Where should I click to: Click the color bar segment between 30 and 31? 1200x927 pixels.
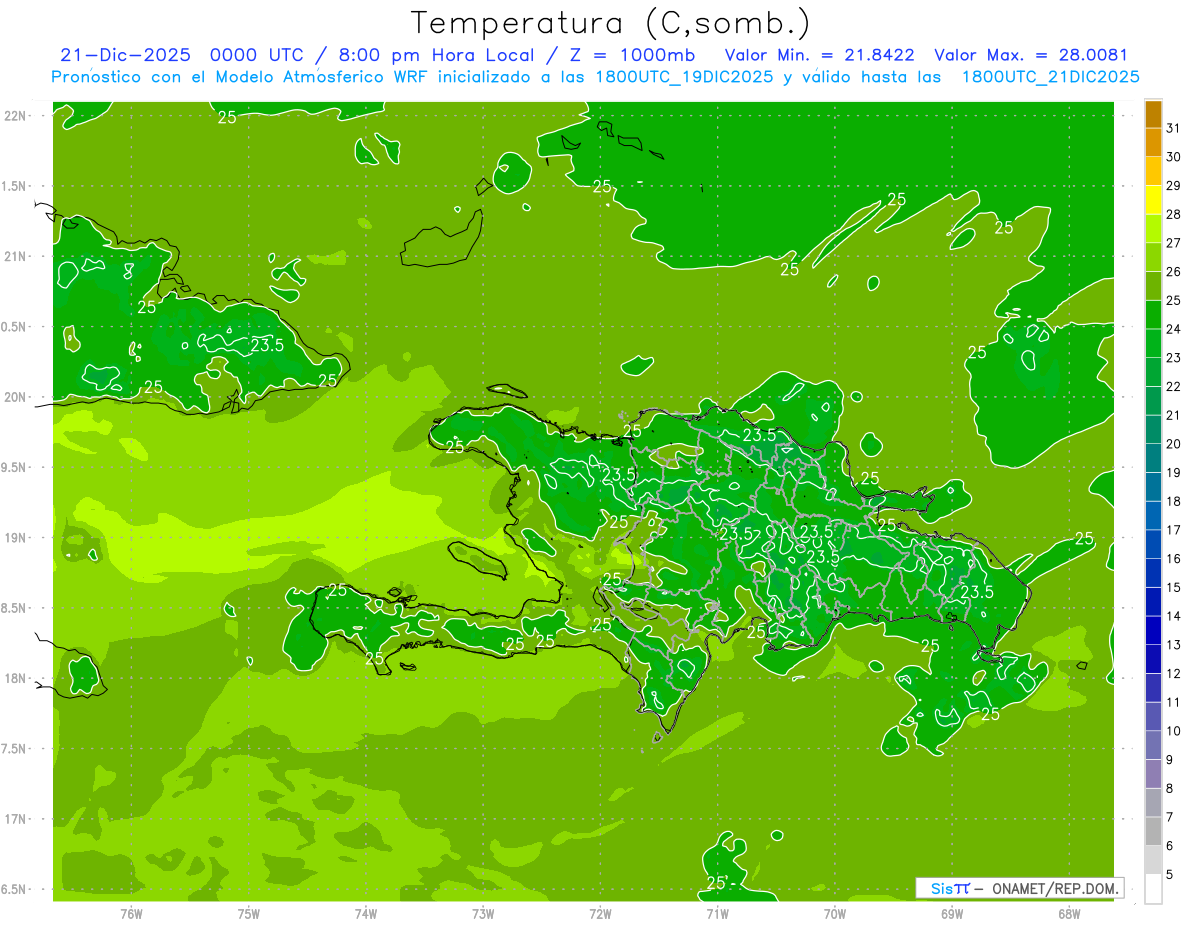pos(1153,142)
